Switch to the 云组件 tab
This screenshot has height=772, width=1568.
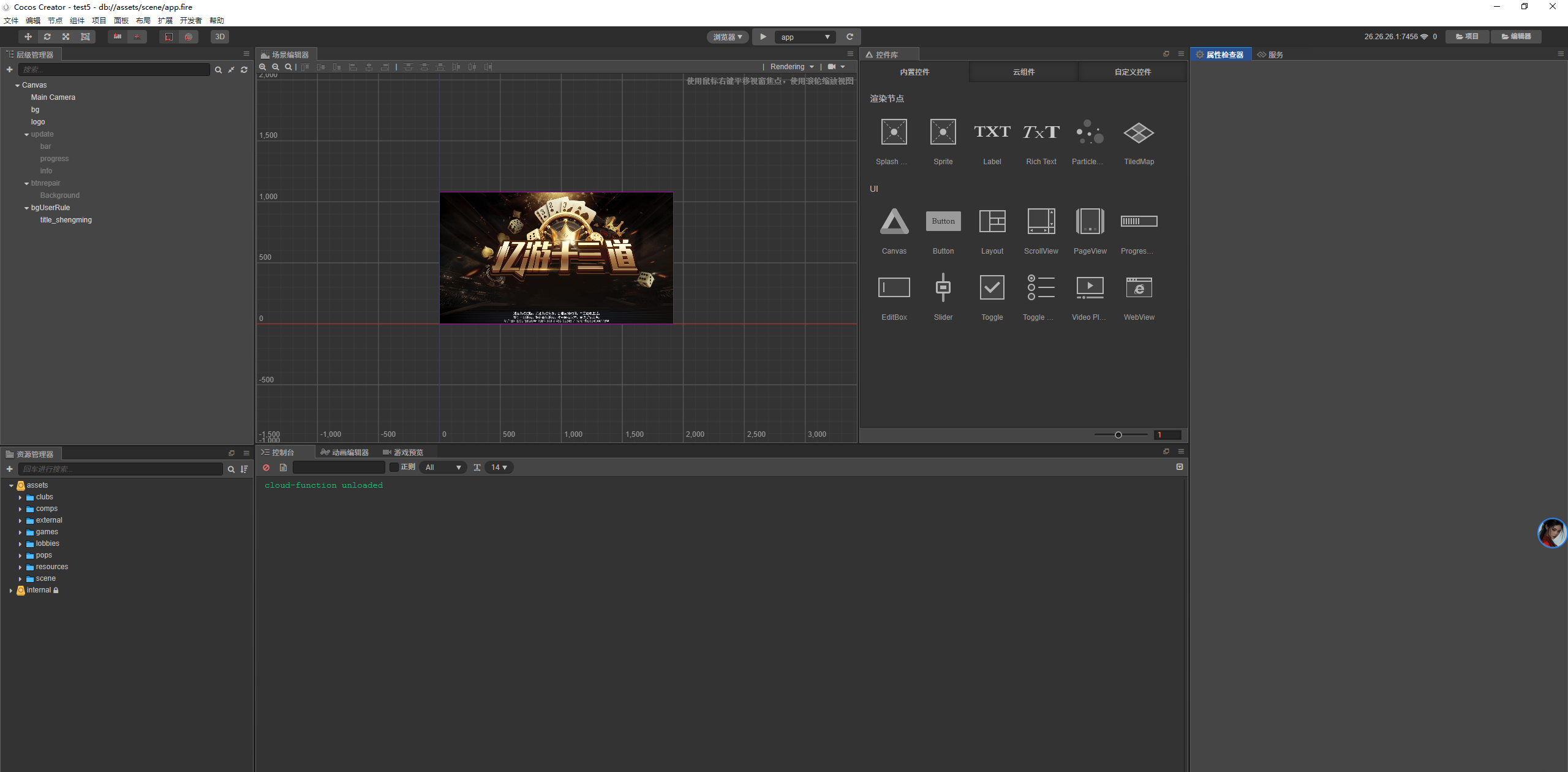1023,72
